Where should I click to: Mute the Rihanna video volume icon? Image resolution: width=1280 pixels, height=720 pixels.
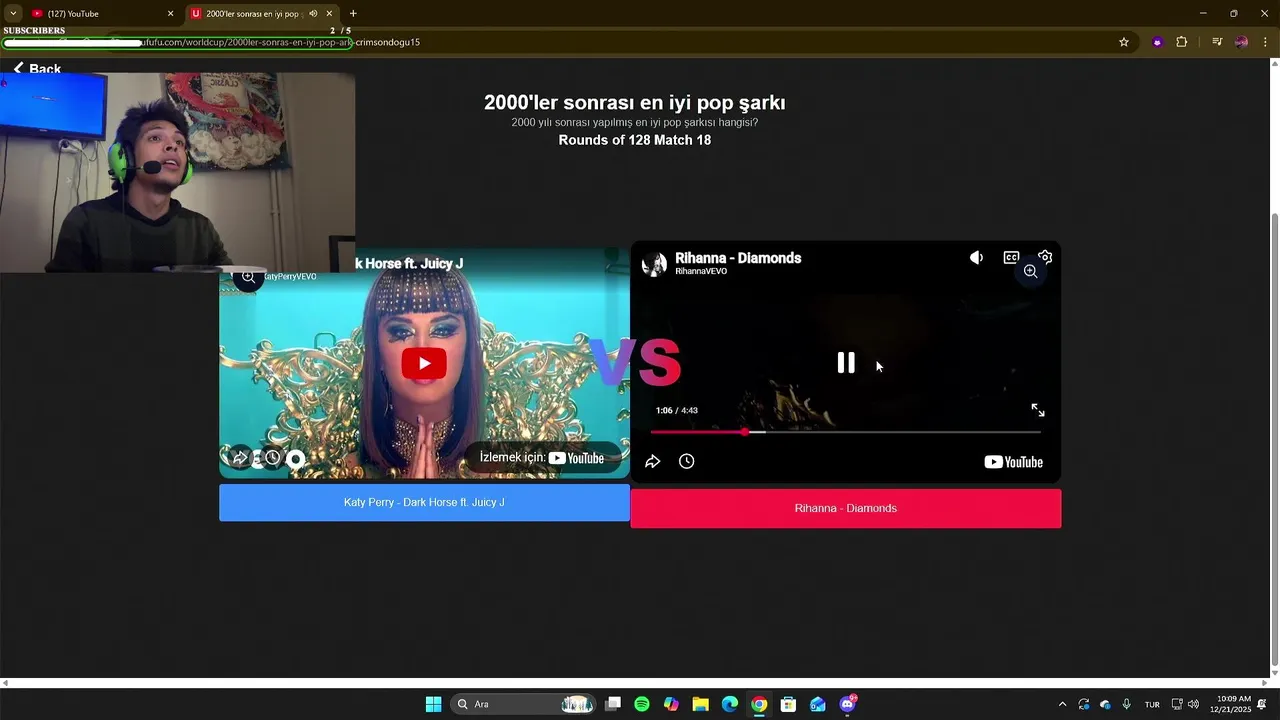point(976,258)
